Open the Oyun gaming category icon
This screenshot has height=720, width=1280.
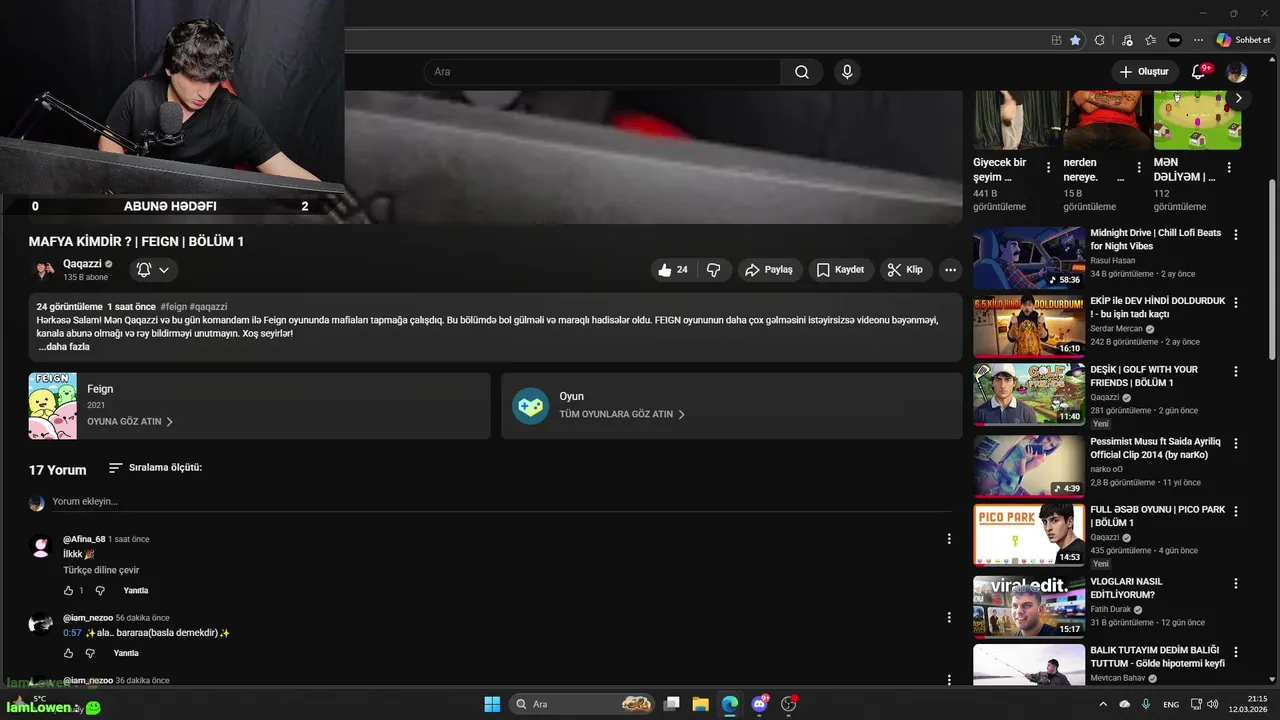tap(531, 406)
